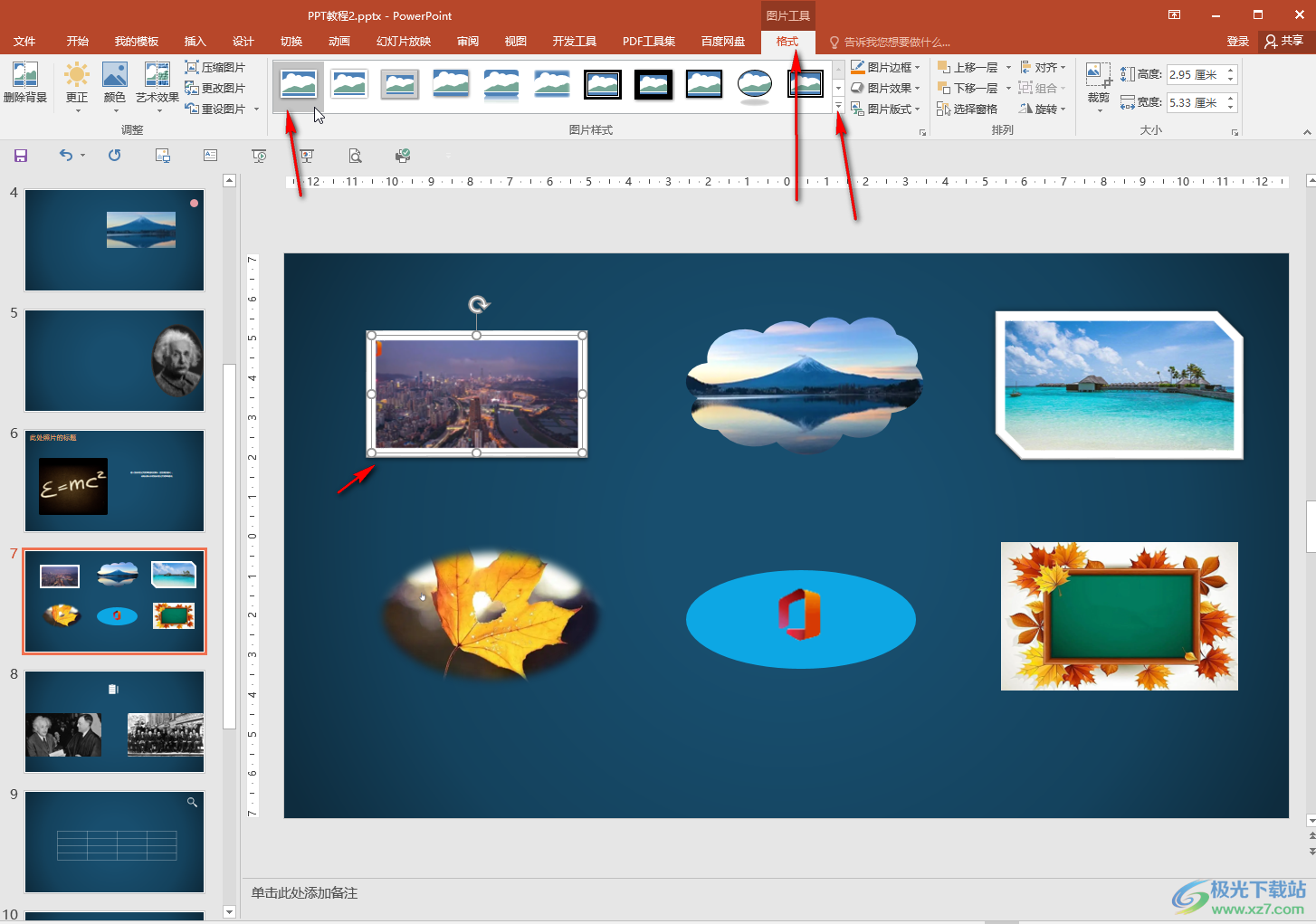The image size is (1316, 924).
Task: Select the chalkboard with autumn leaves picture
Action: 1120,616
